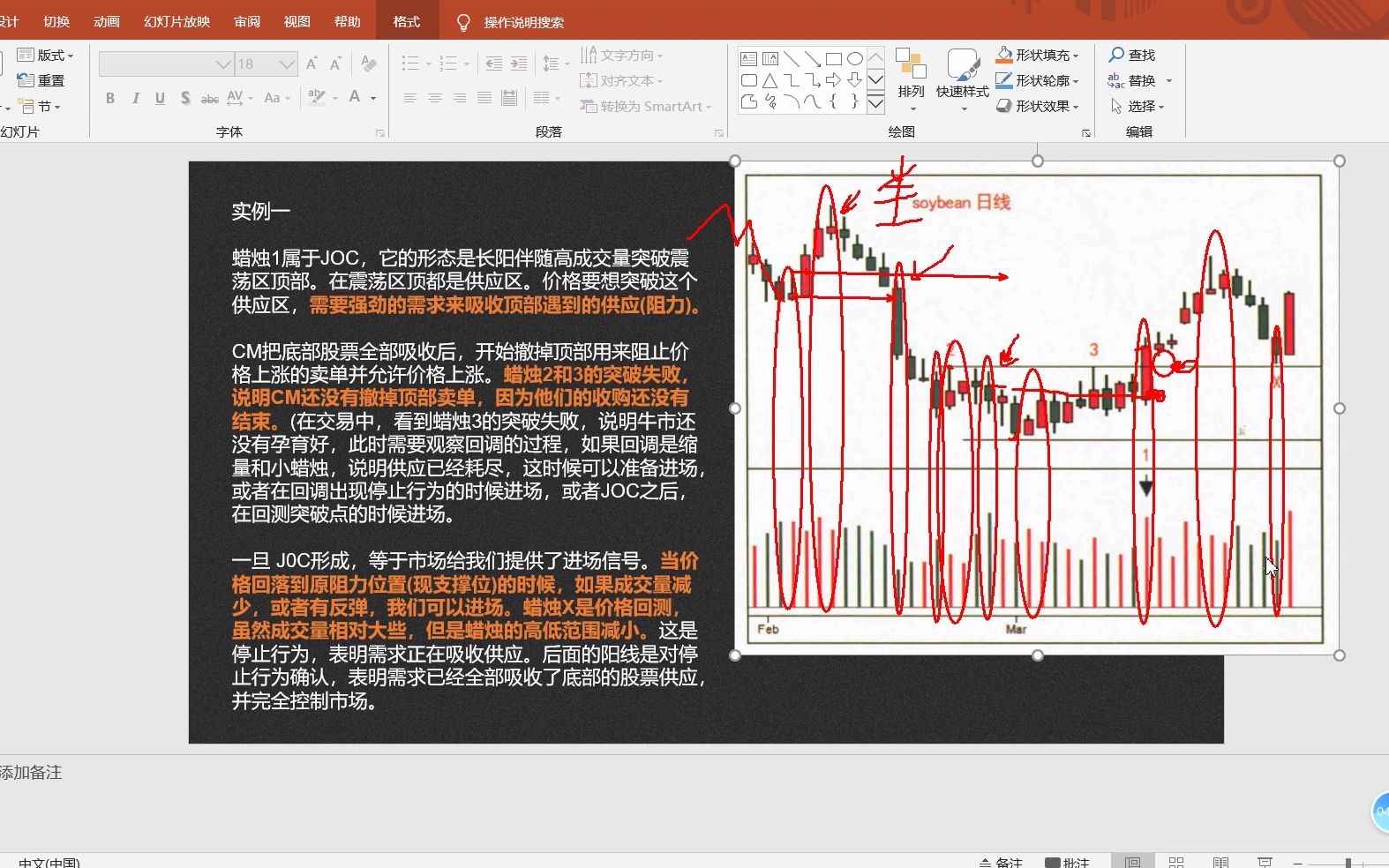
Task: Toggle Bold formatting
Action: pos(110,98)
